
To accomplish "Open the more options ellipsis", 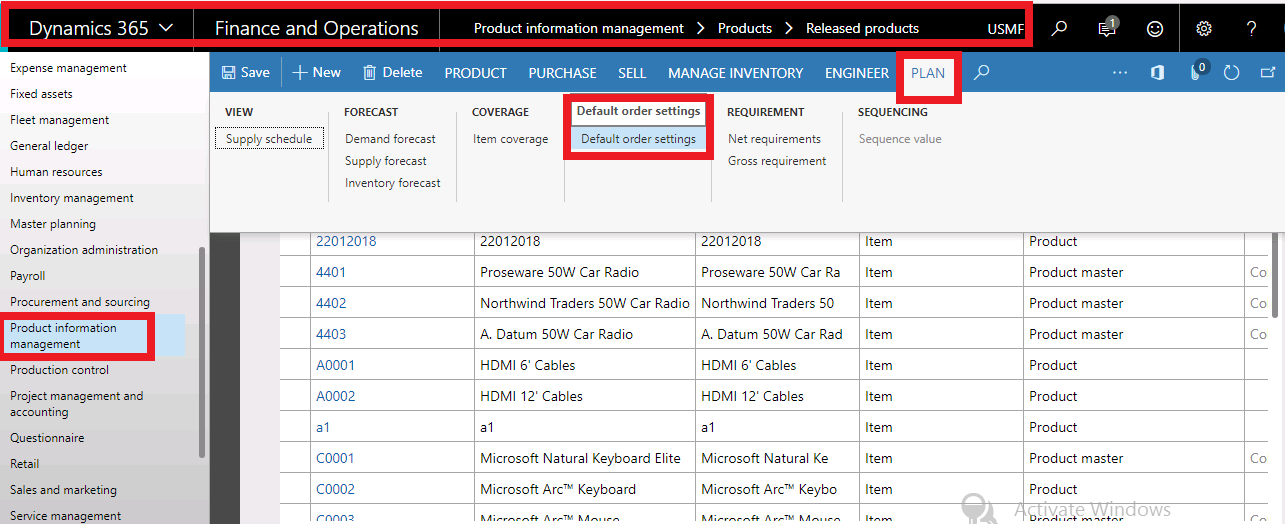I will coord(1120,73).
